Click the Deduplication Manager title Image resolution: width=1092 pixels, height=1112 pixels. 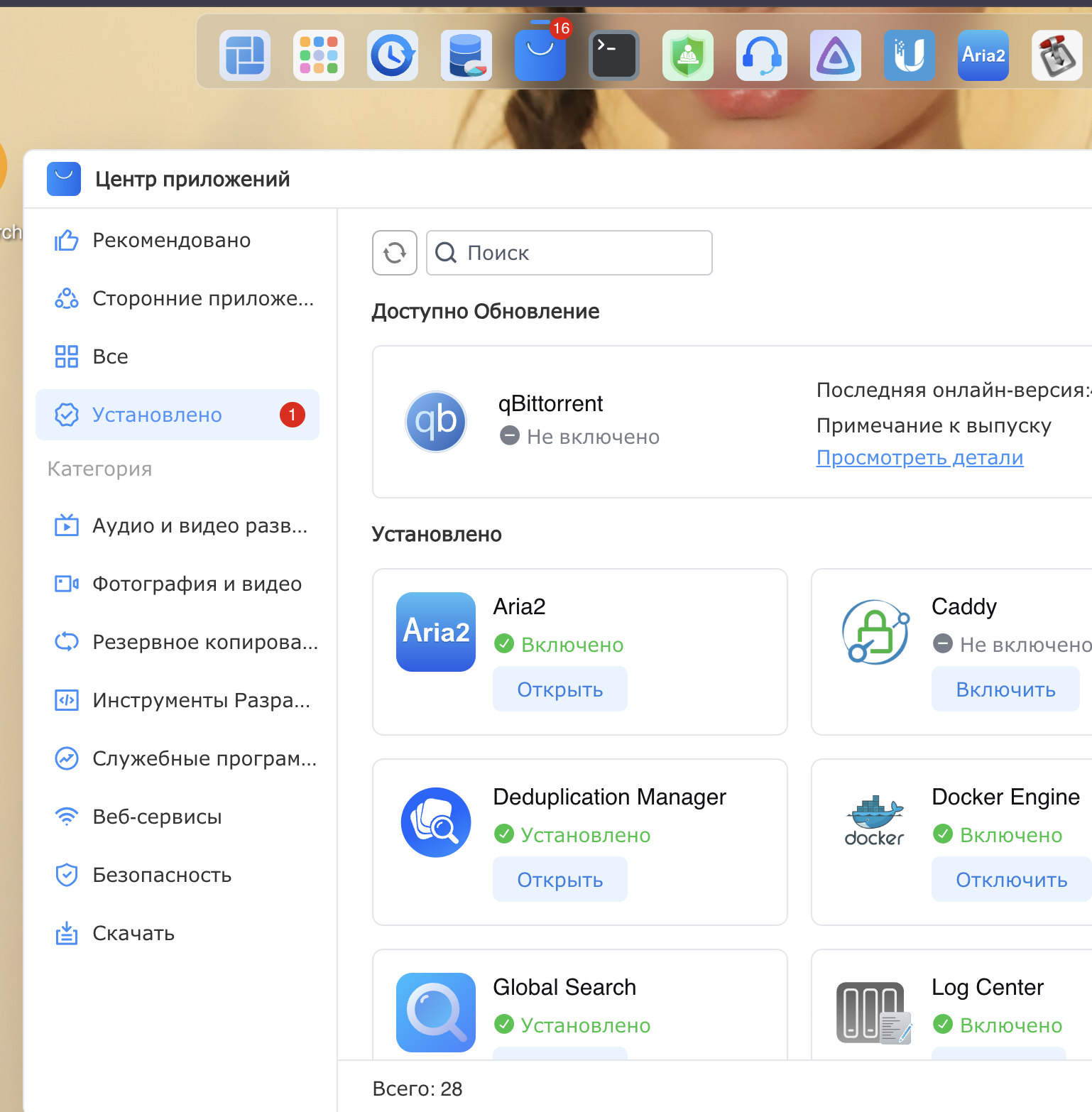[x=609, y=797]
